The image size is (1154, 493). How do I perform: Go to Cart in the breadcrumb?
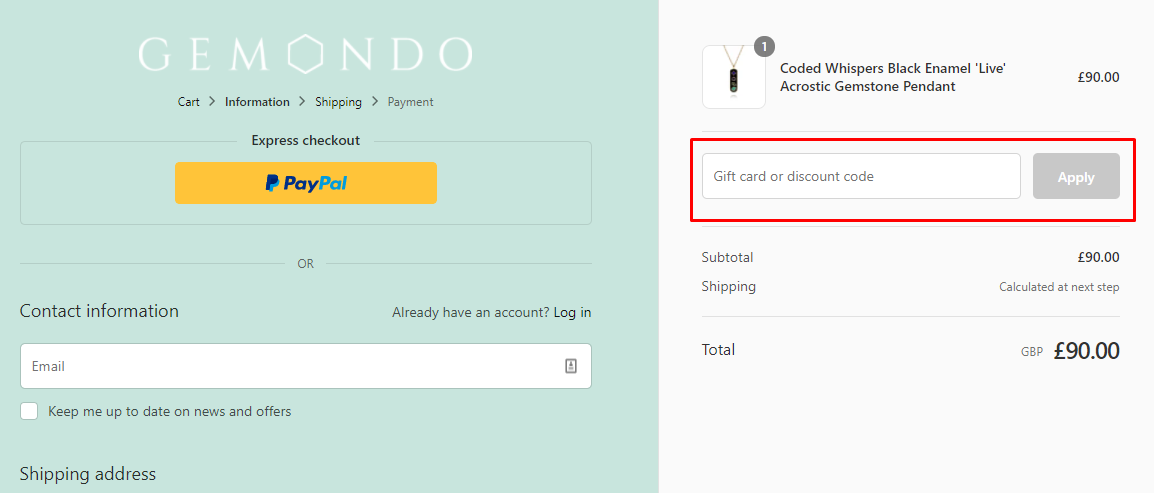point(189,102)
